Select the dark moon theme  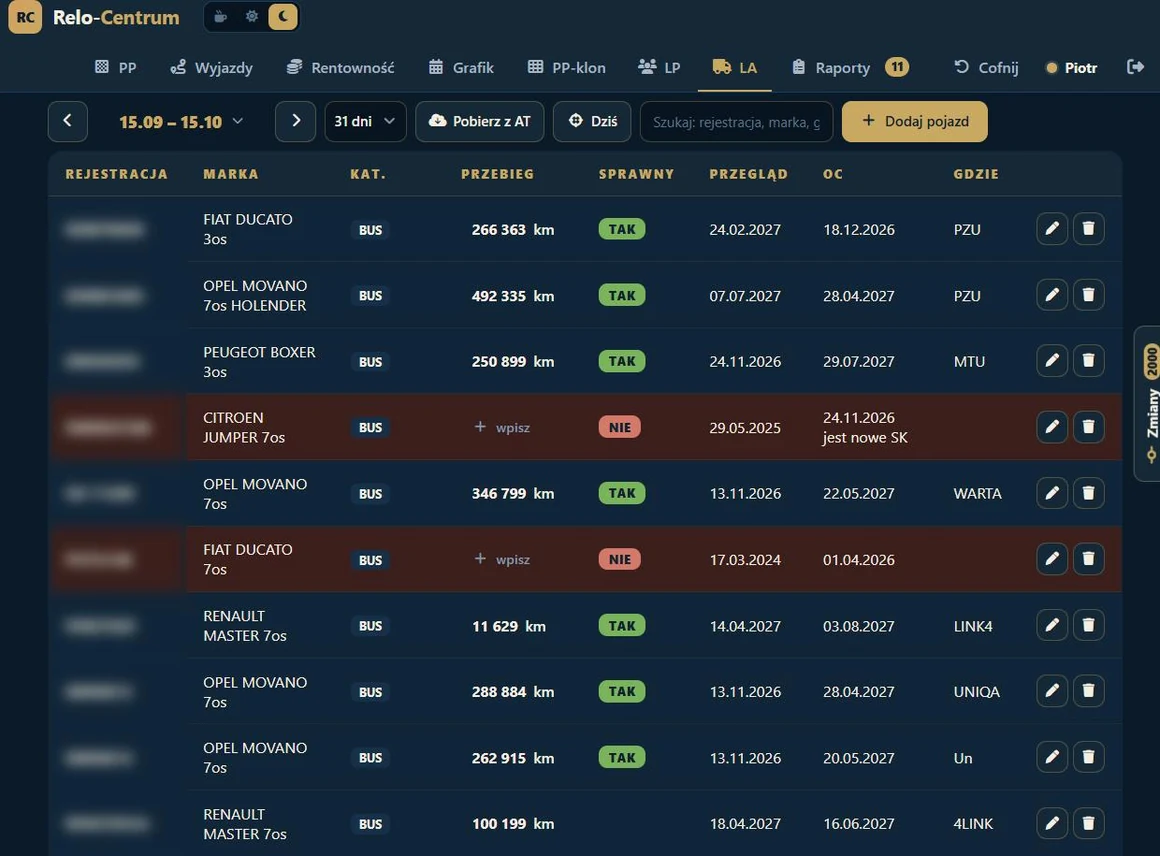[283, 16]
